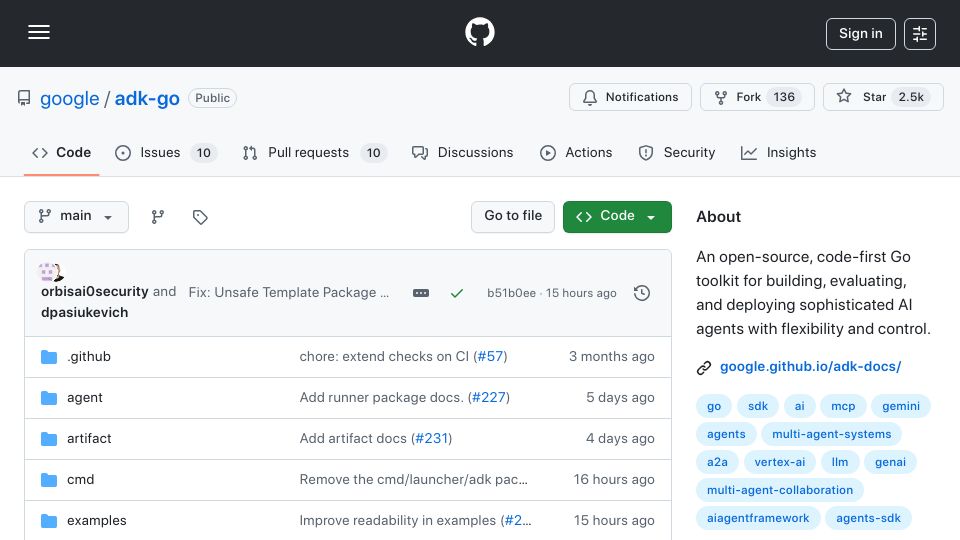This screenshot has height=540, width=960.
Task: Open orbisai0security author link
Action: (95, 291)
